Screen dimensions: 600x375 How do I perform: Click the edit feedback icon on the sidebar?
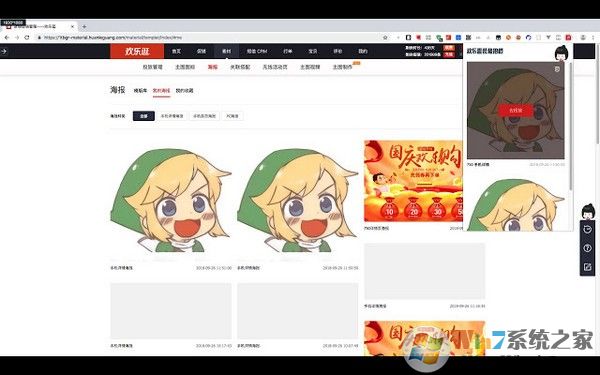click(588, 267)
